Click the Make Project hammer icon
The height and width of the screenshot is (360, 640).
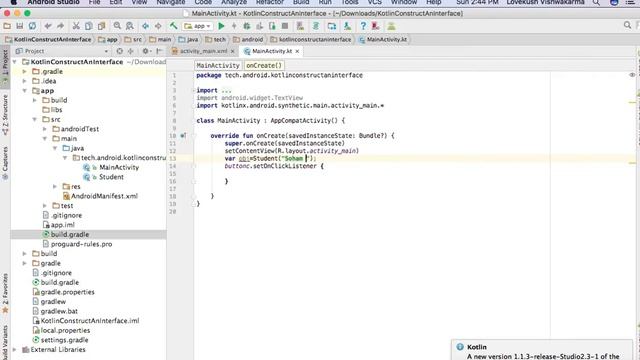click(173, 26)
